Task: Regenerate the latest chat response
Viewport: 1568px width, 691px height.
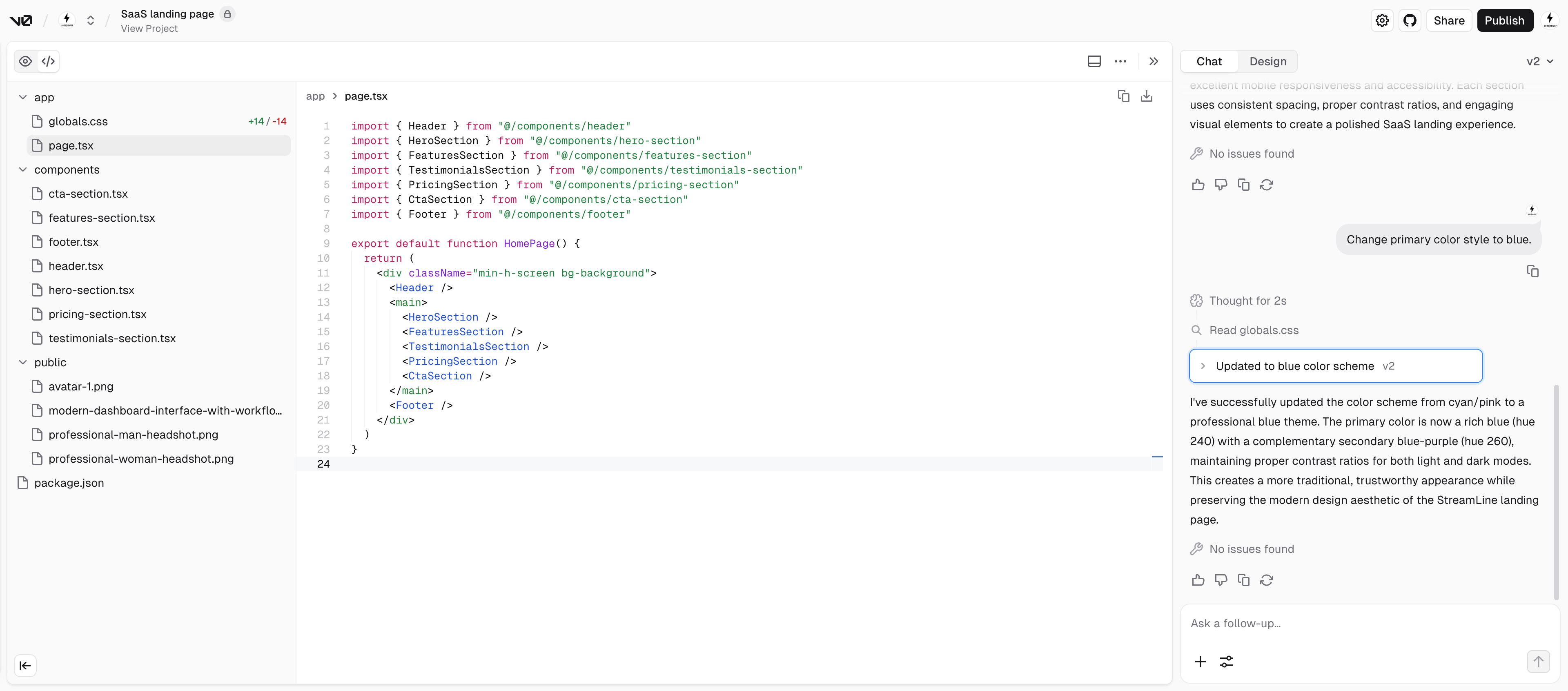Action: coord(1266,580)
